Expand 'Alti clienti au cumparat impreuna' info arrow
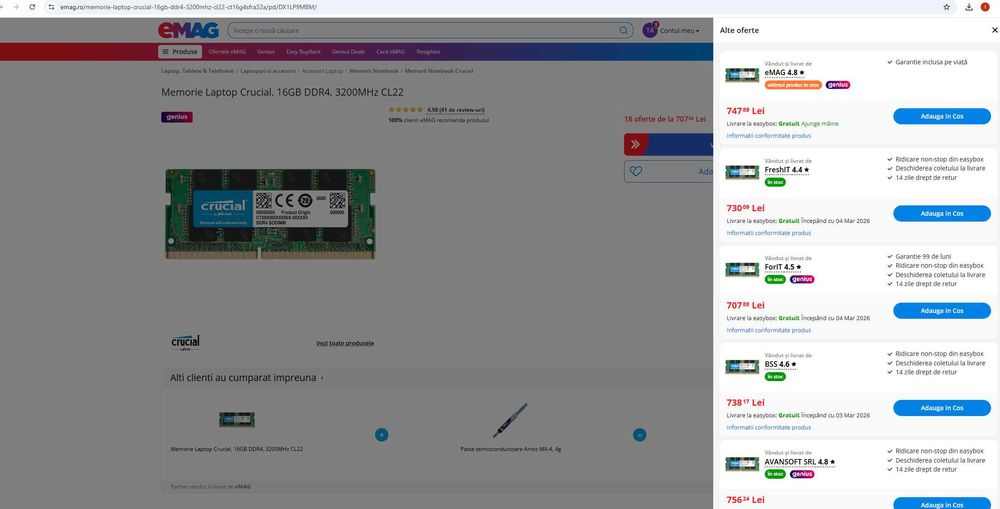The width and height of the screenshot is (1000, 509). [x=322, y=378]
